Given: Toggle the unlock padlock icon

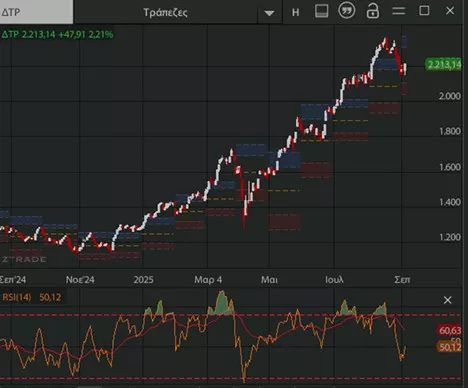Looking at the screenshot, I should [x=372, y=11].
